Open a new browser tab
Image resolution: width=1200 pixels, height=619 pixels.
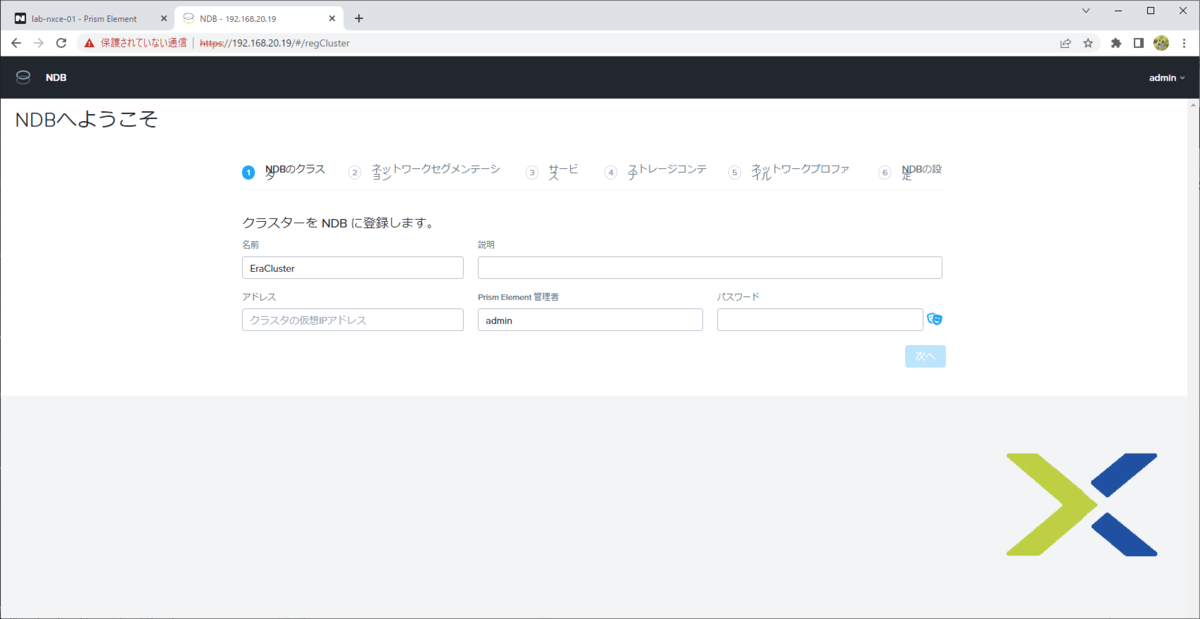coord(359,18)
